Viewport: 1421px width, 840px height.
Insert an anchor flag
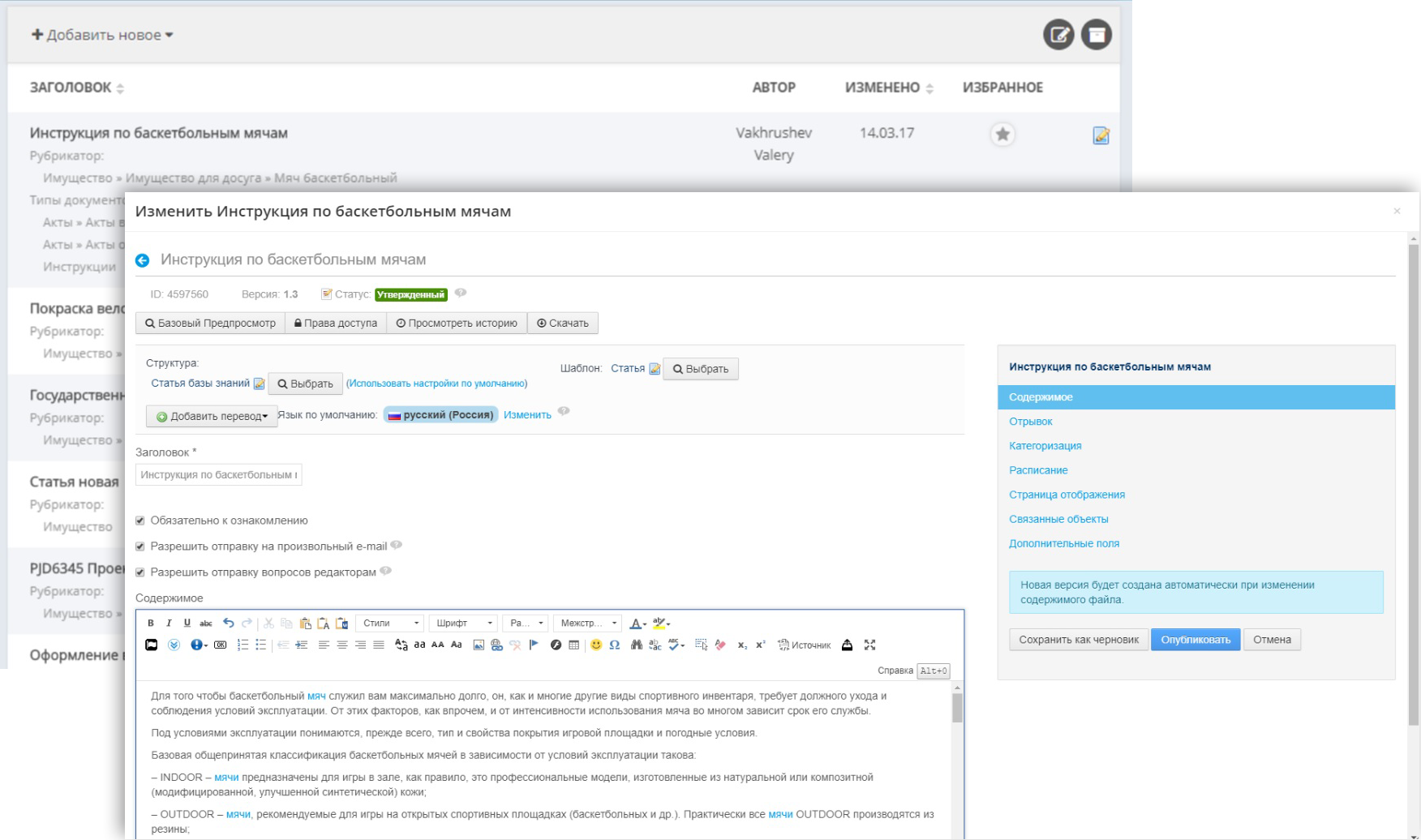pos(533,645)
